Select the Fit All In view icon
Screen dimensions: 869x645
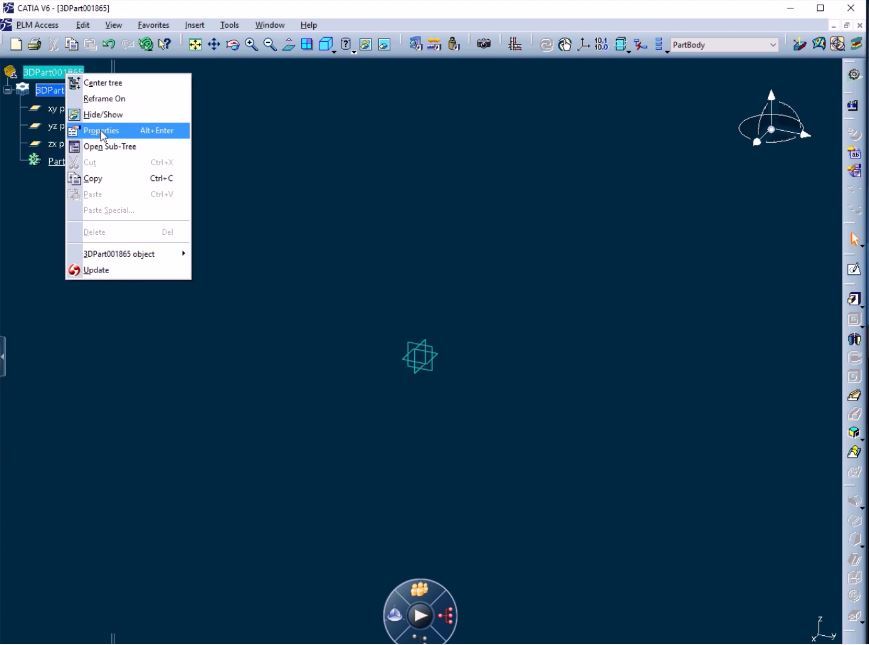(195, 45)
